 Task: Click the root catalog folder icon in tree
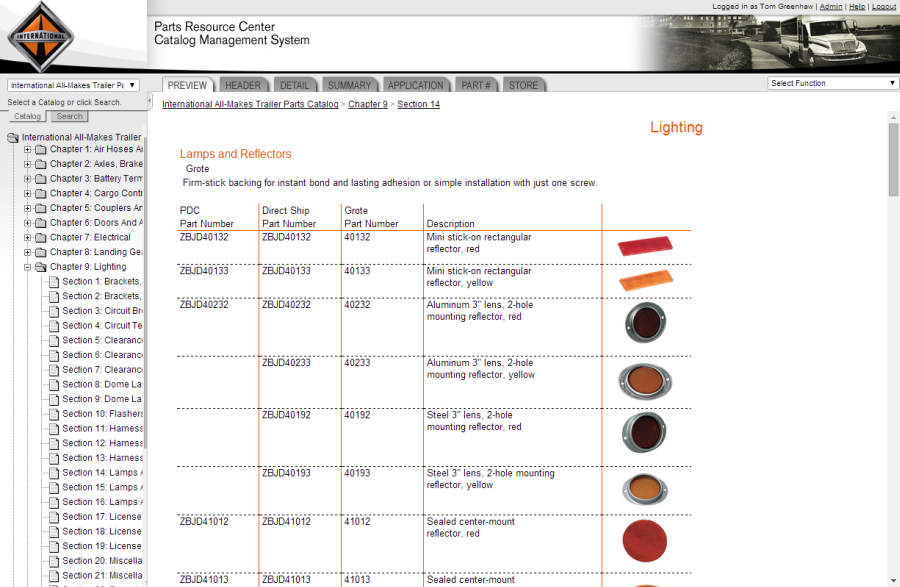(x=13, y=138)
